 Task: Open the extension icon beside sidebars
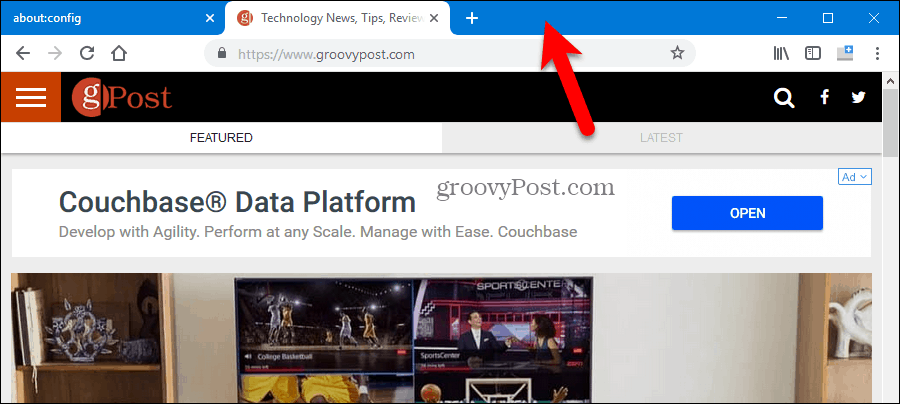(x=845, y=53)
